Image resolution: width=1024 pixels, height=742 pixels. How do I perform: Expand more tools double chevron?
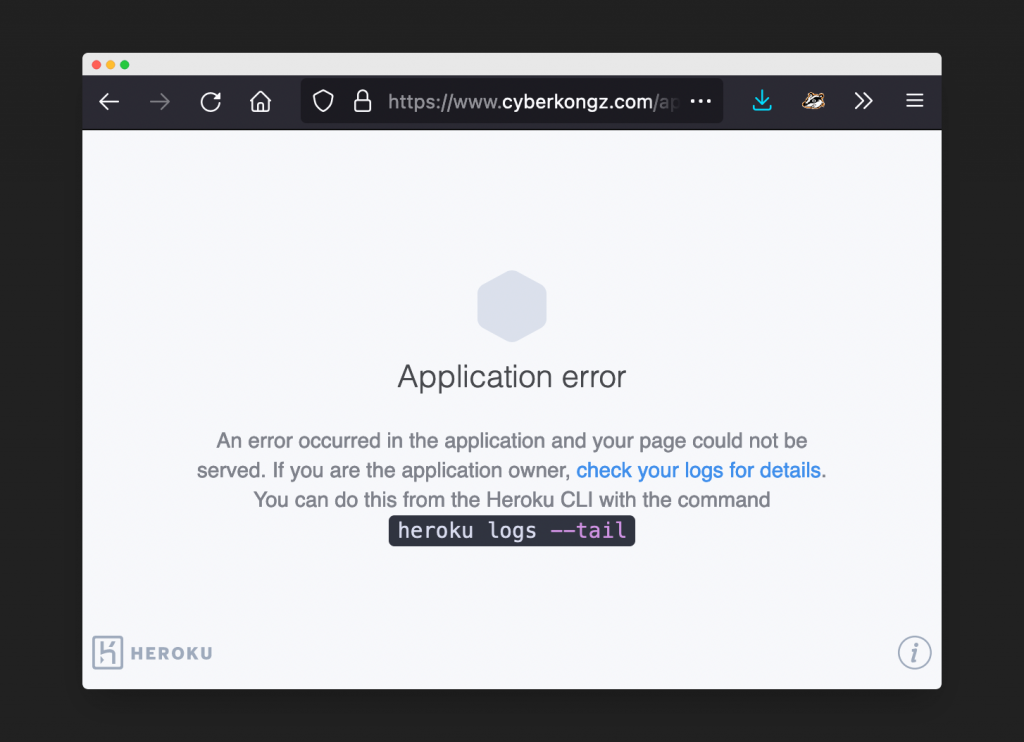[x=863, y=101]
